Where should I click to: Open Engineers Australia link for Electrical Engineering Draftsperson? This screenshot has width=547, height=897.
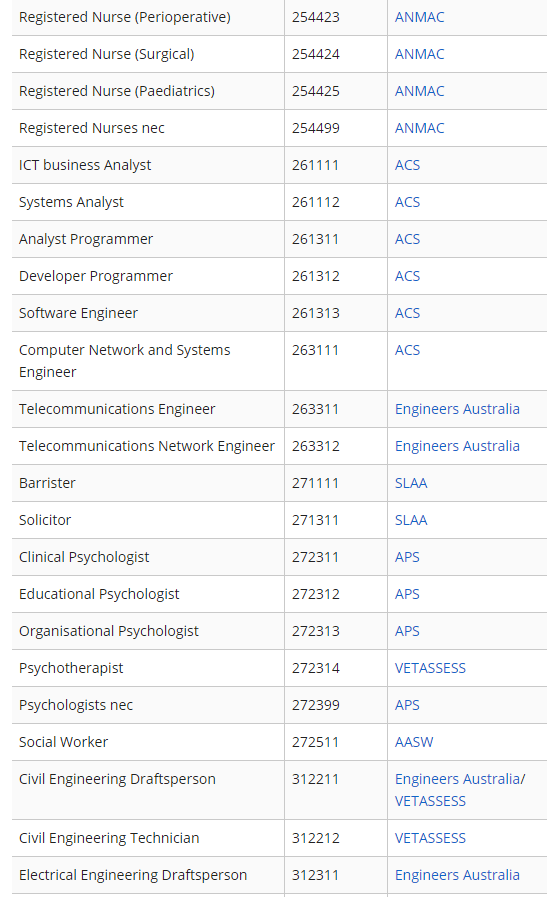tap(457, 875)
